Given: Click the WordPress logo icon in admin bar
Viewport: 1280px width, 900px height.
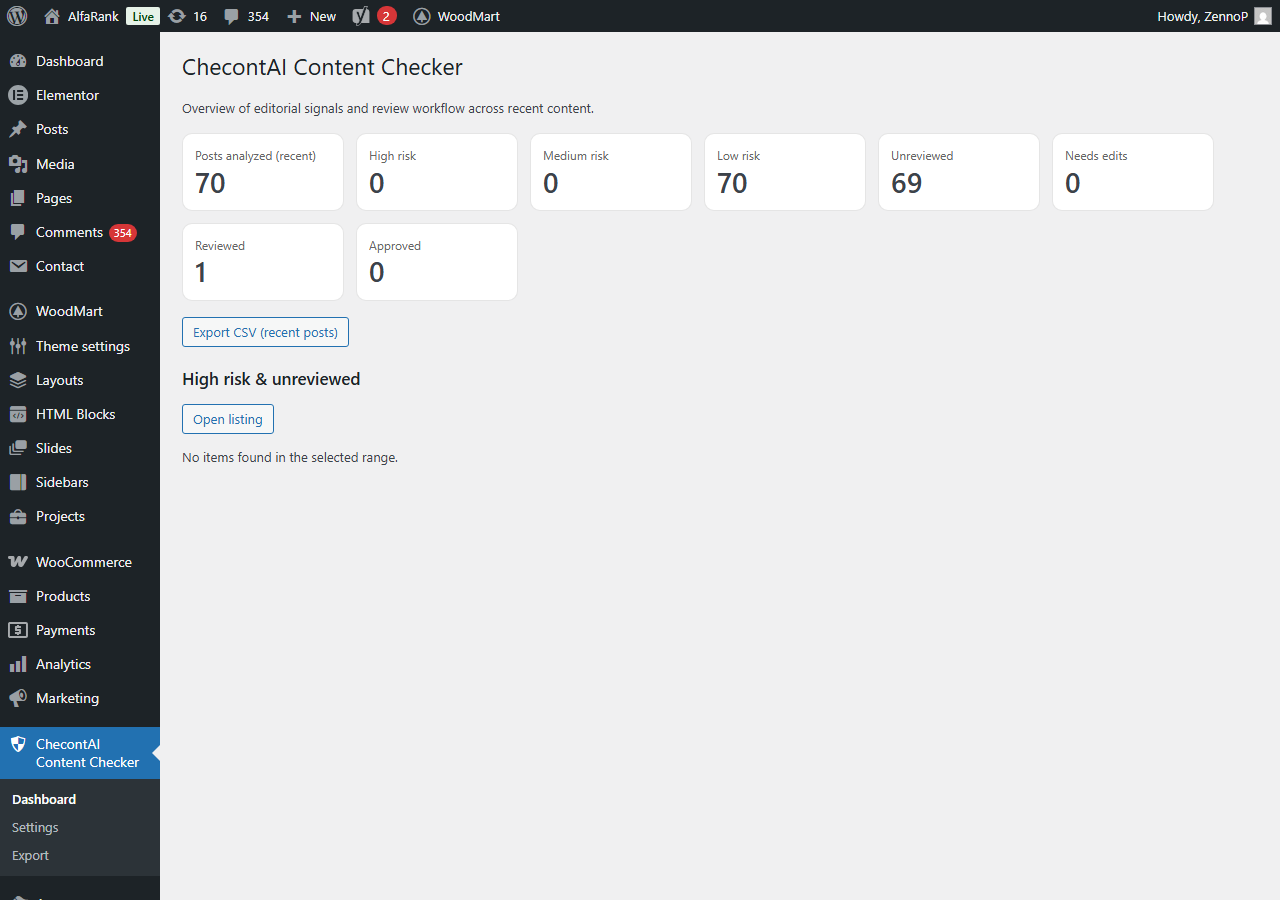Looking at the screenshot, I should pos(17,16).
